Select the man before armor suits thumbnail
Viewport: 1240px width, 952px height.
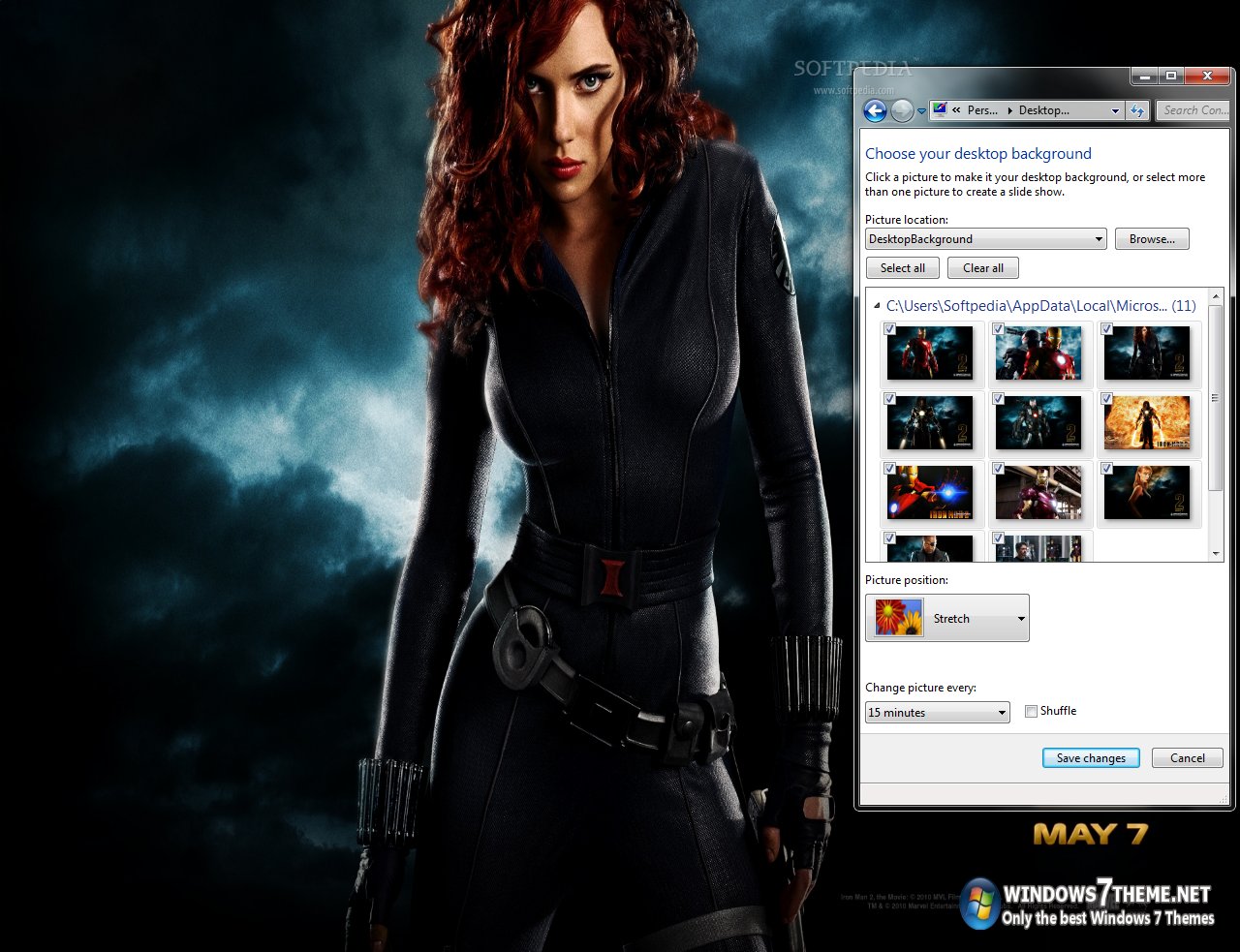tap(1038, 548)
